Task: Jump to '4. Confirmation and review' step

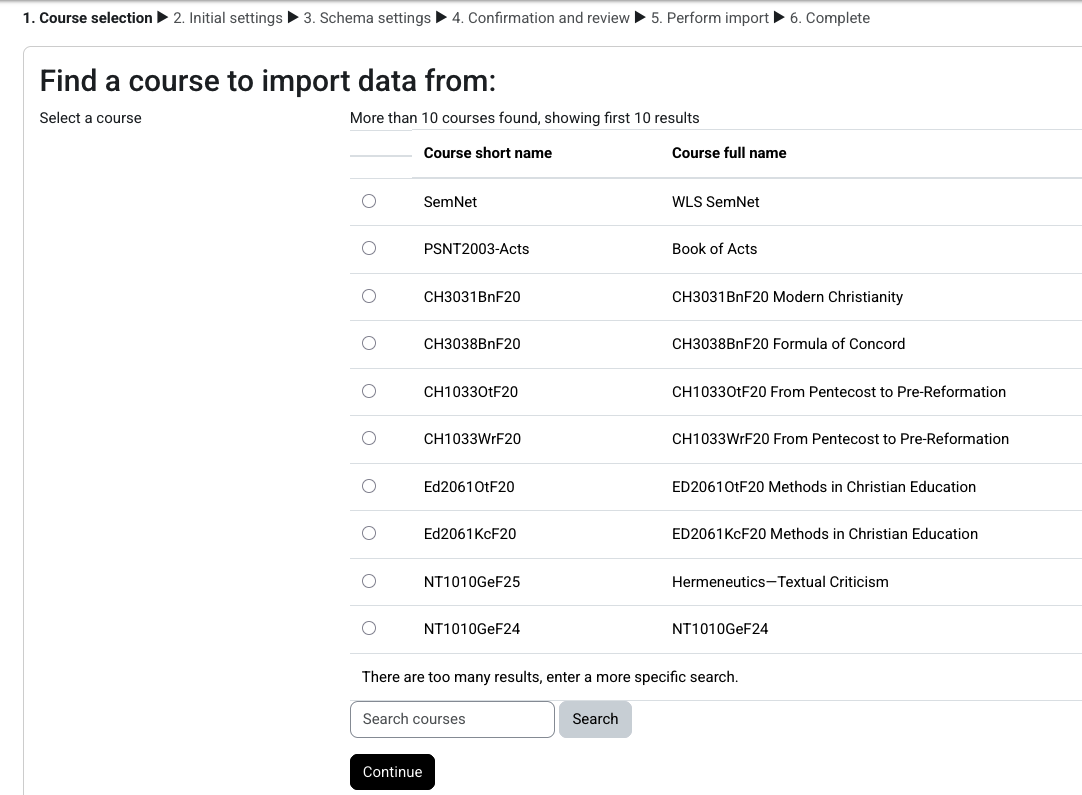Action: click(x=541, y=18)
